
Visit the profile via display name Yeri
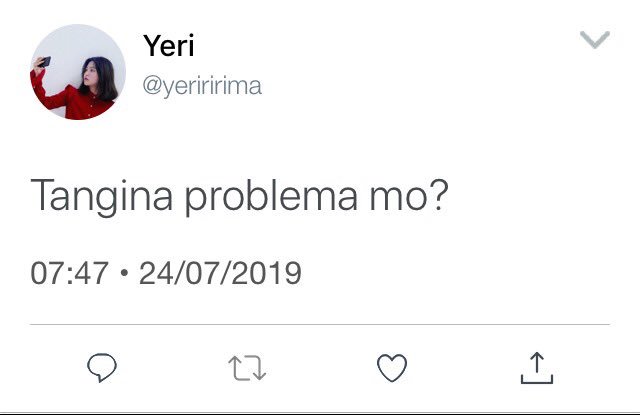click(x=169, y=45)
